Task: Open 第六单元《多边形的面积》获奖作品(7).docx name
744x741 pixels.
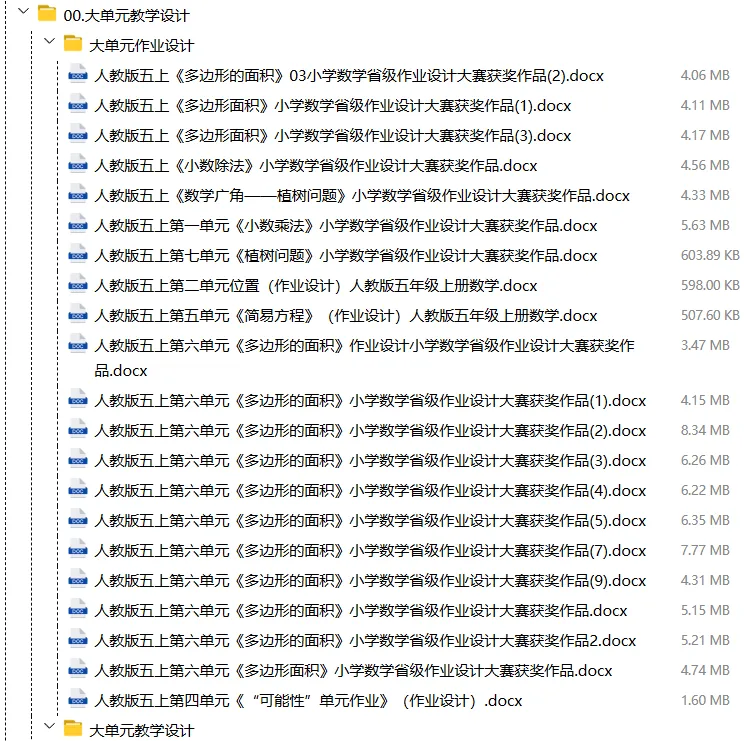Action: (x=370, y=551)
